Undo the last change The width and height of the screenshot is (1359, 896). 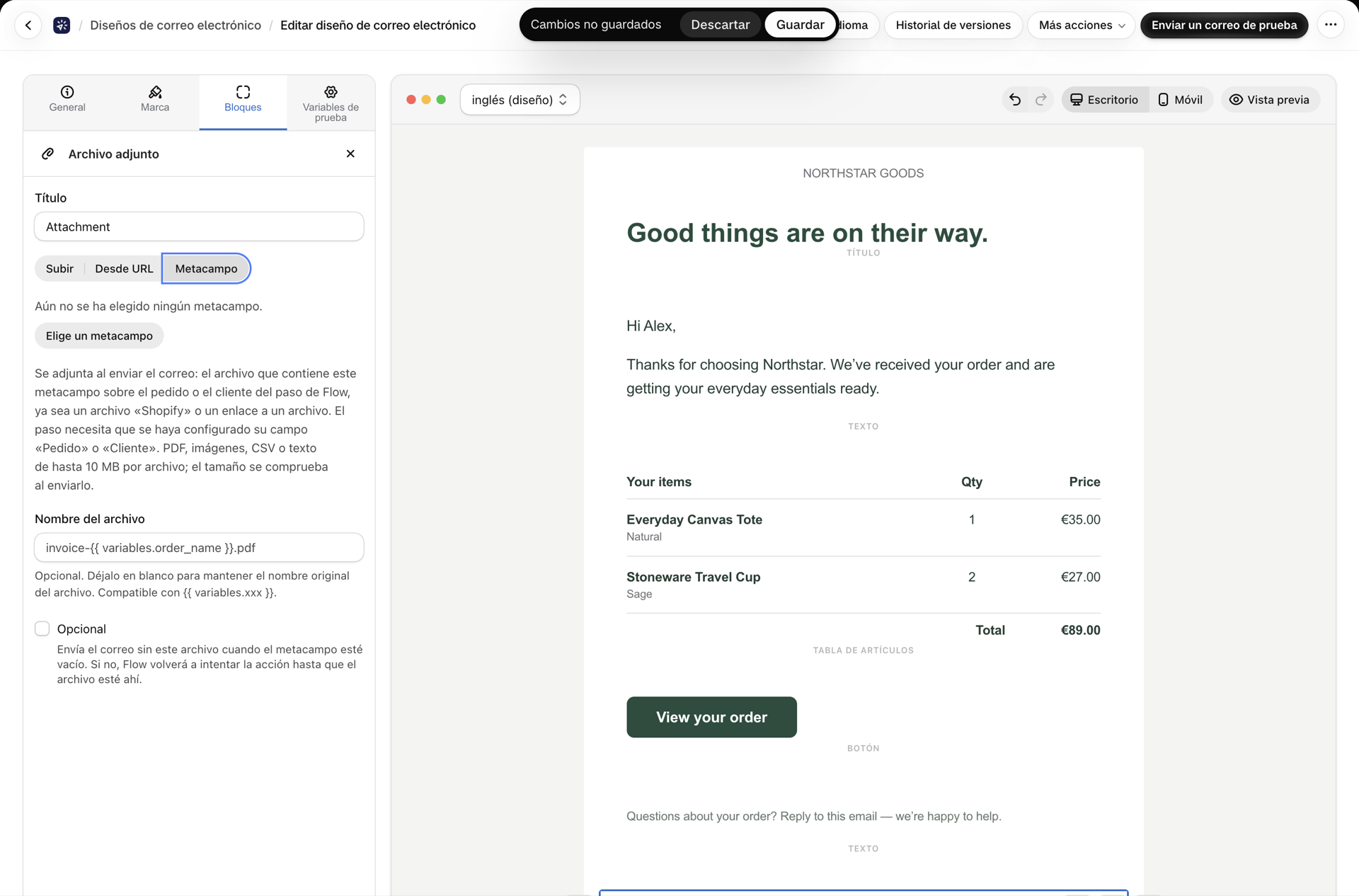[x=1015, y=100]
